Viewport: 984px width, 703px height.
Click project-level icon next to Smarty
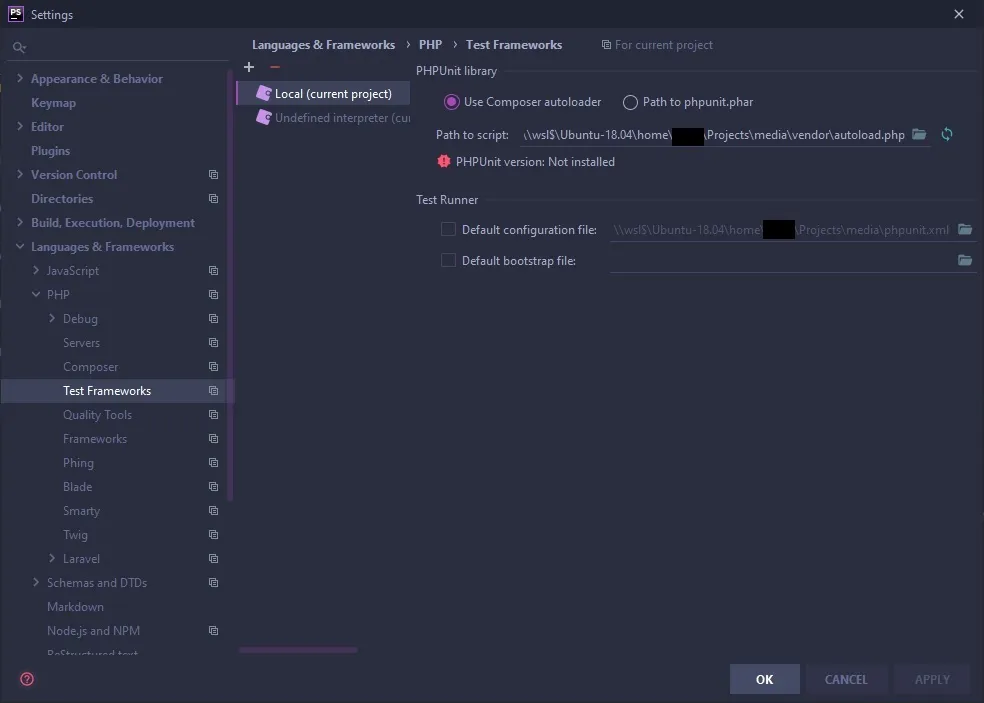(x=213, y=510)
